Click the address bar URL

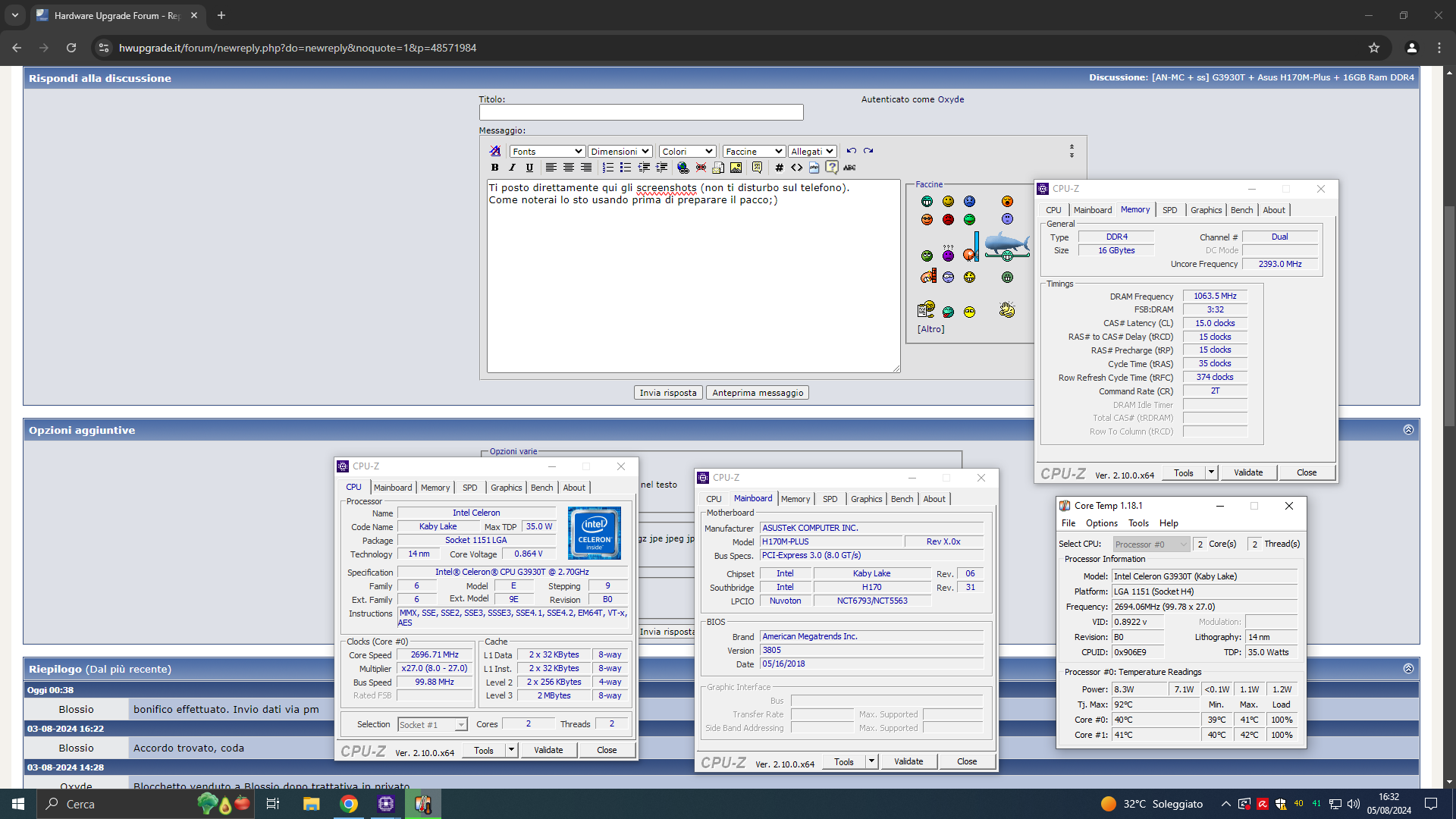click(x=297, y=48)
